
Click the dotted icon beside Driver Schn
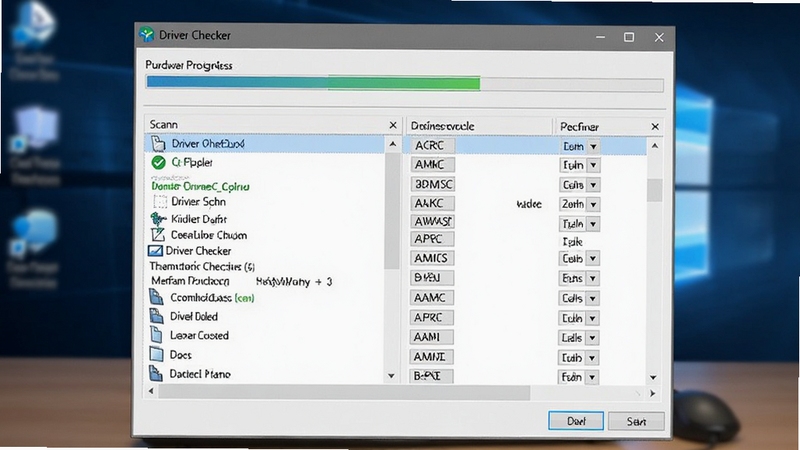pyautogui.click(x=160, y=202)
